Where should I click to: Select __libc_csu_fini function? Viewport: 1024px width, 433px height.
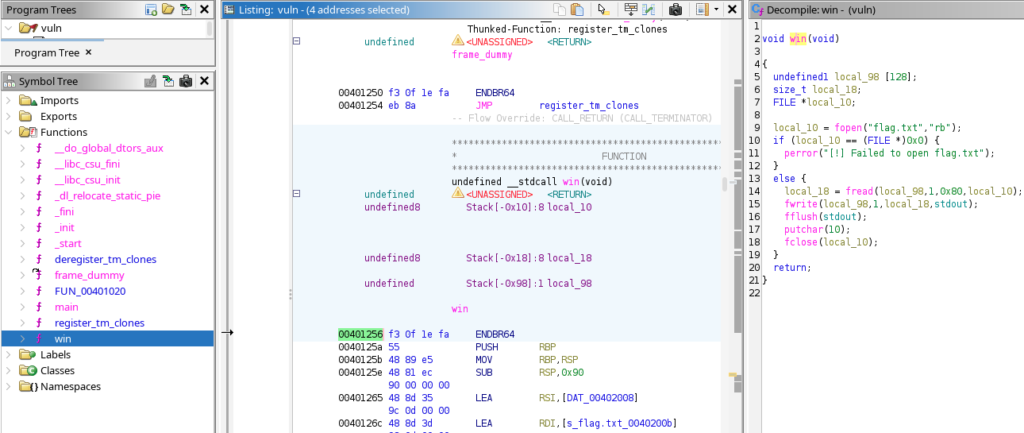point(87,164)
